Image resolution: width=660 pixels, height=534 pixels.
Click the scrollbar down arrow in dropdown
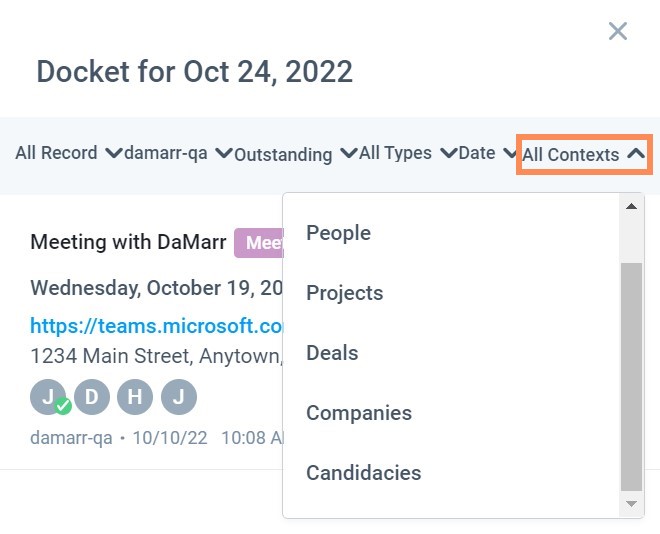point(631,504)
